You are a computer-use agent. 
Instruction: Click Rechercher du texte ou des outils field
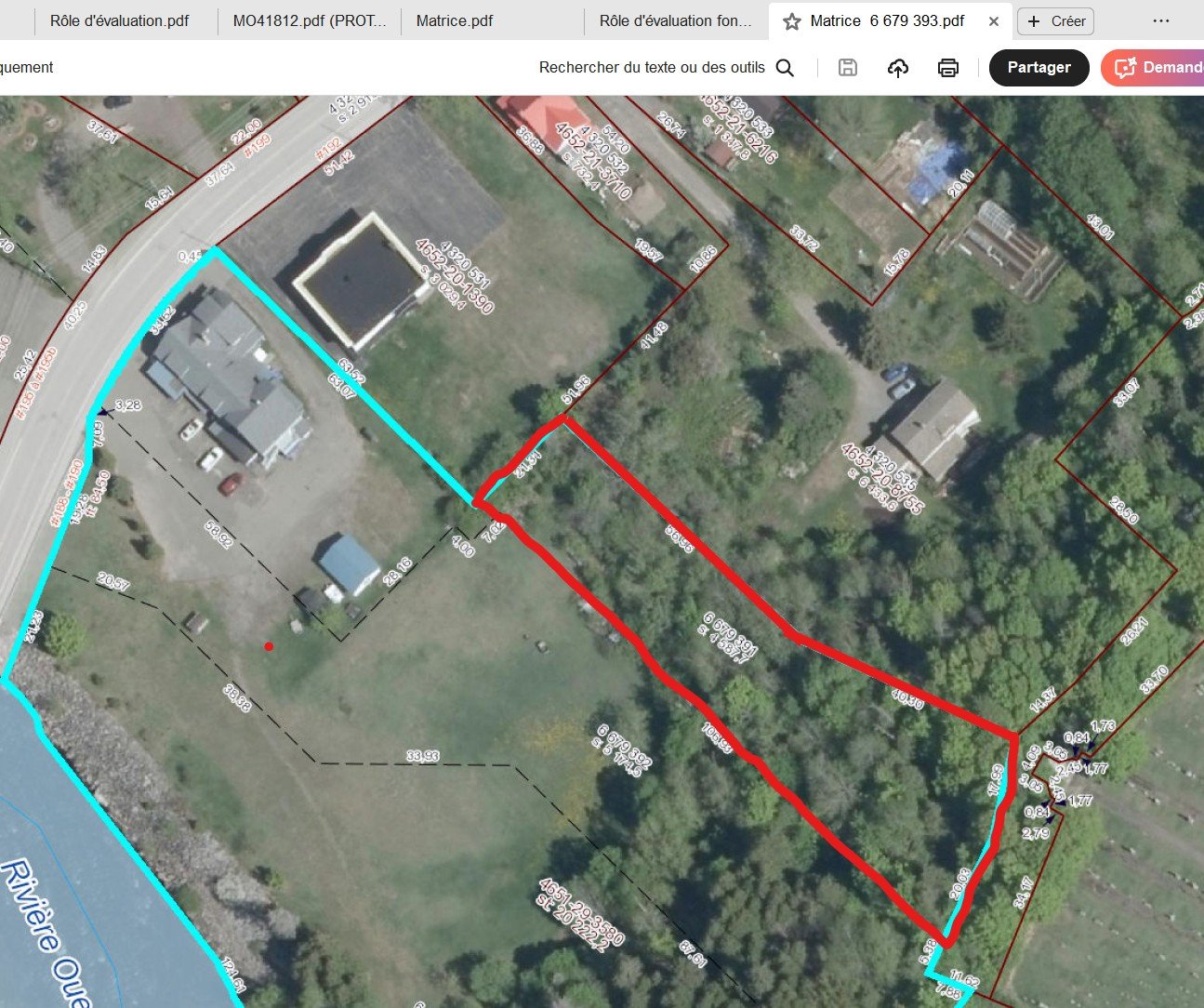[x=652, y=68]
